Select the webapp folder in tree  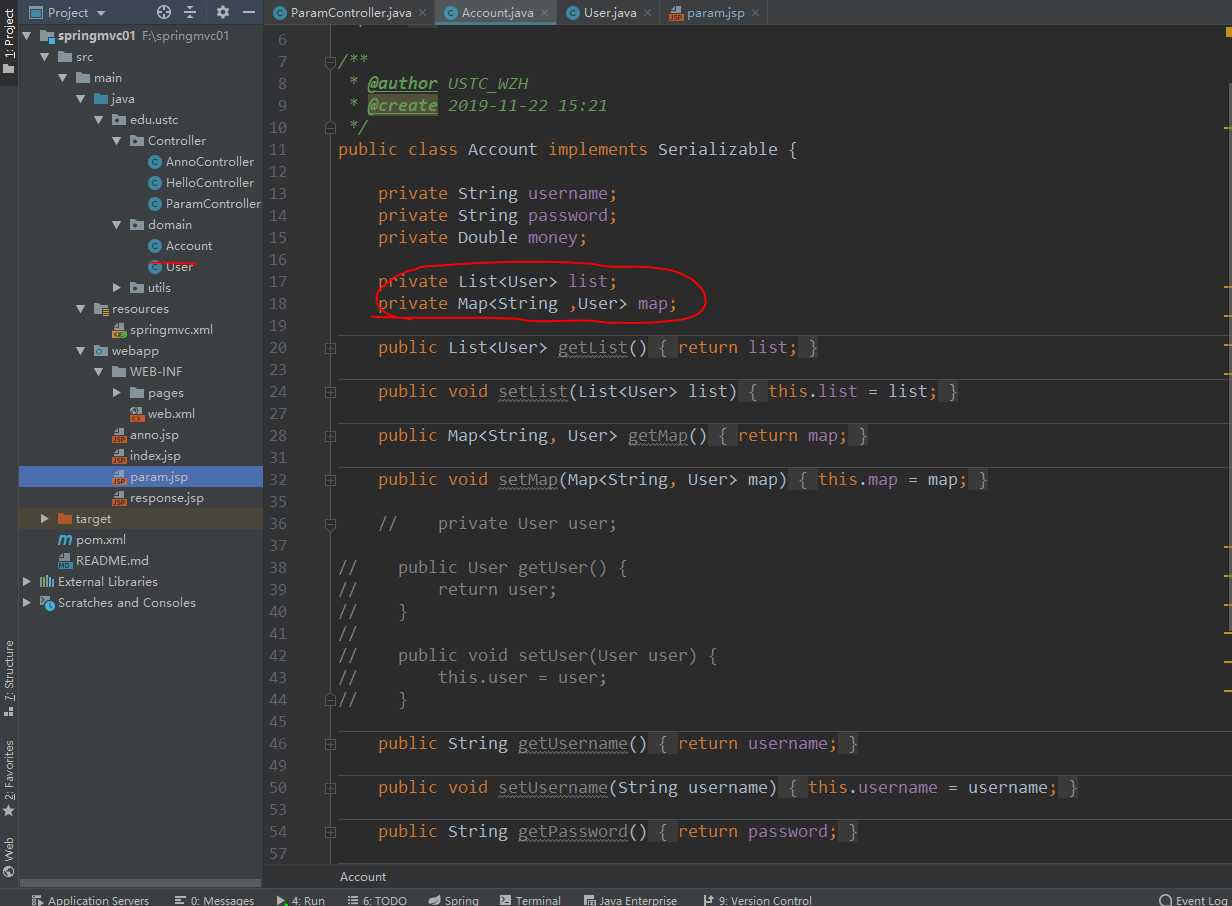click(x=135, y=350)
